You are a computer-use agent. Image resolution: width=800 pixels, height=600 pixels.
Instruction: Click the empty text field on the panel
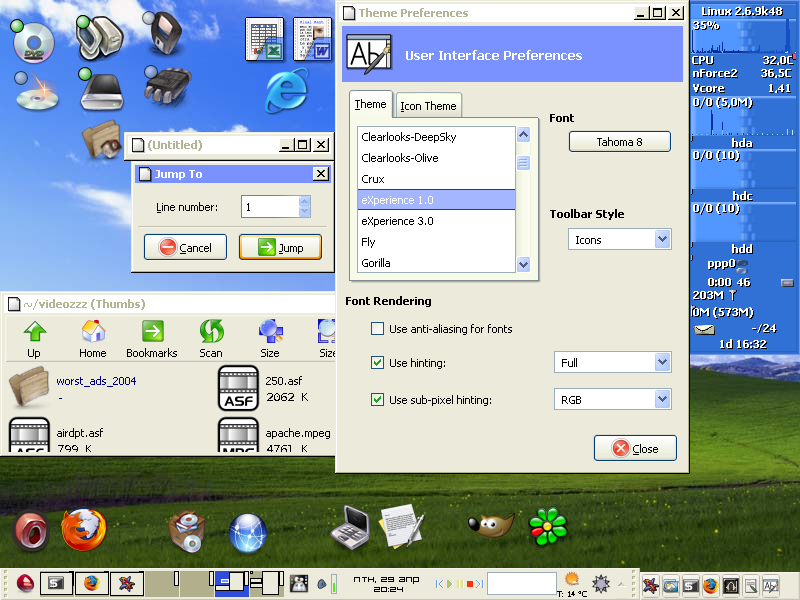click(521, 584)
